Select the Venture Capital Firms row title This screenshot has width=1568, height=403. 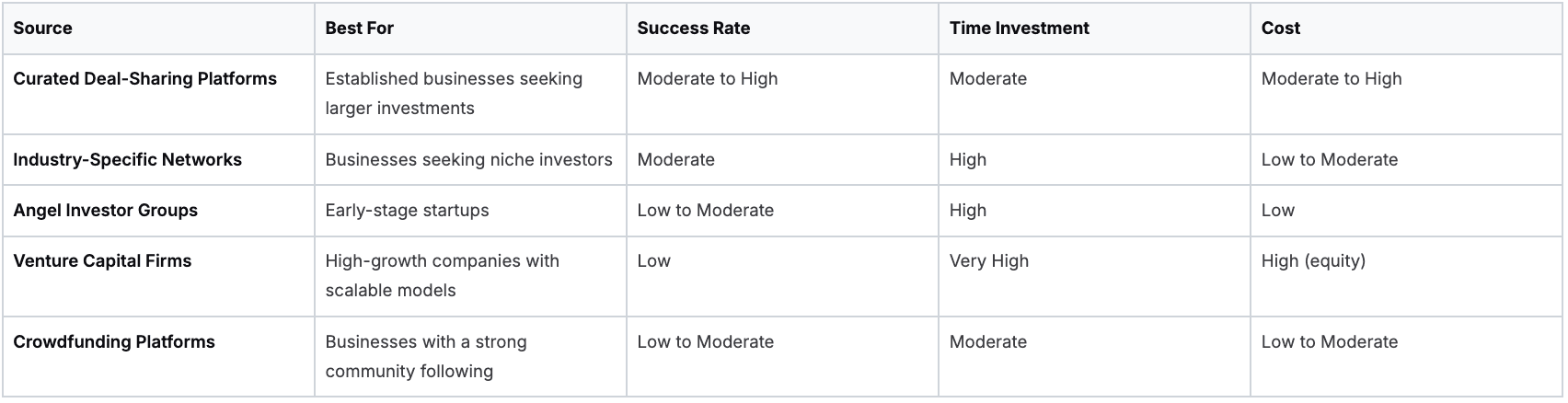(x=102, y=261)
